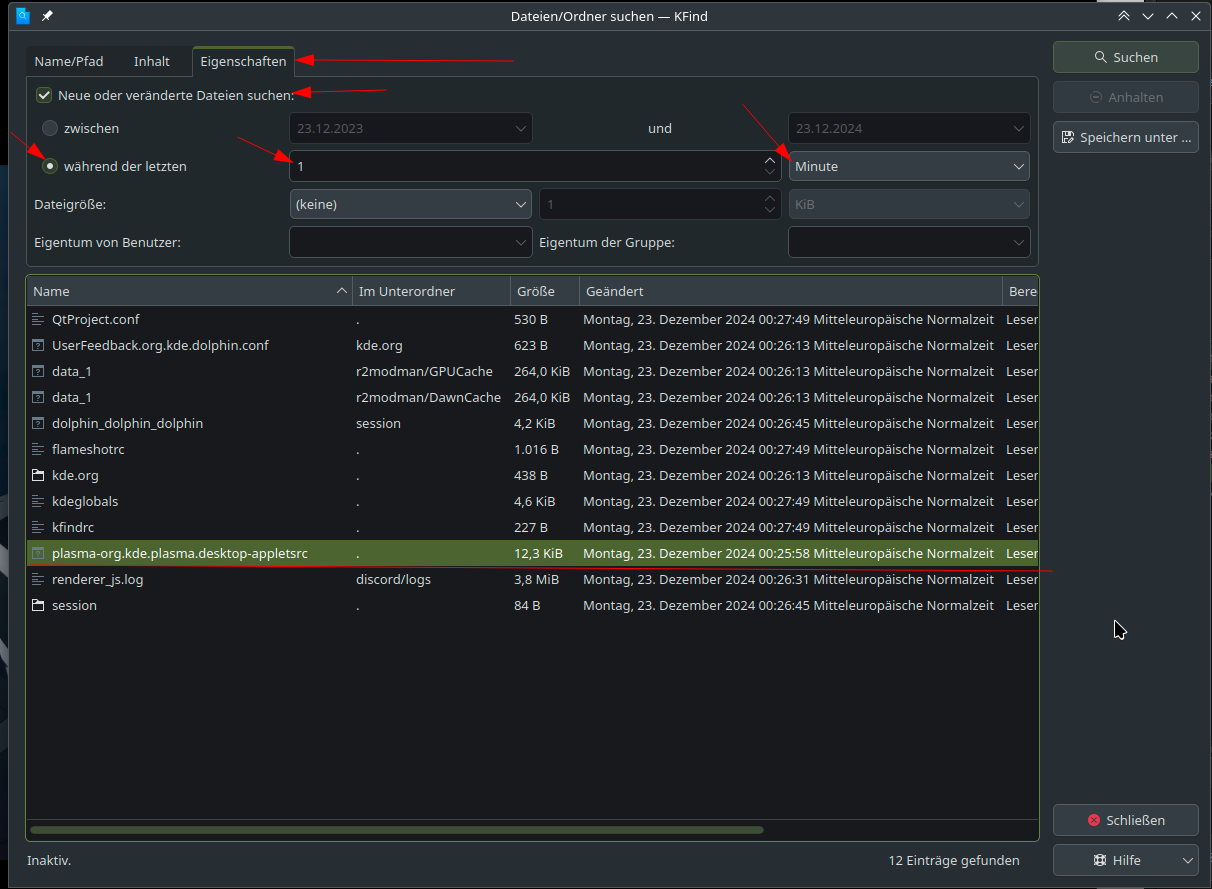Click file icon of renderer_js.log

click(38, 579)
